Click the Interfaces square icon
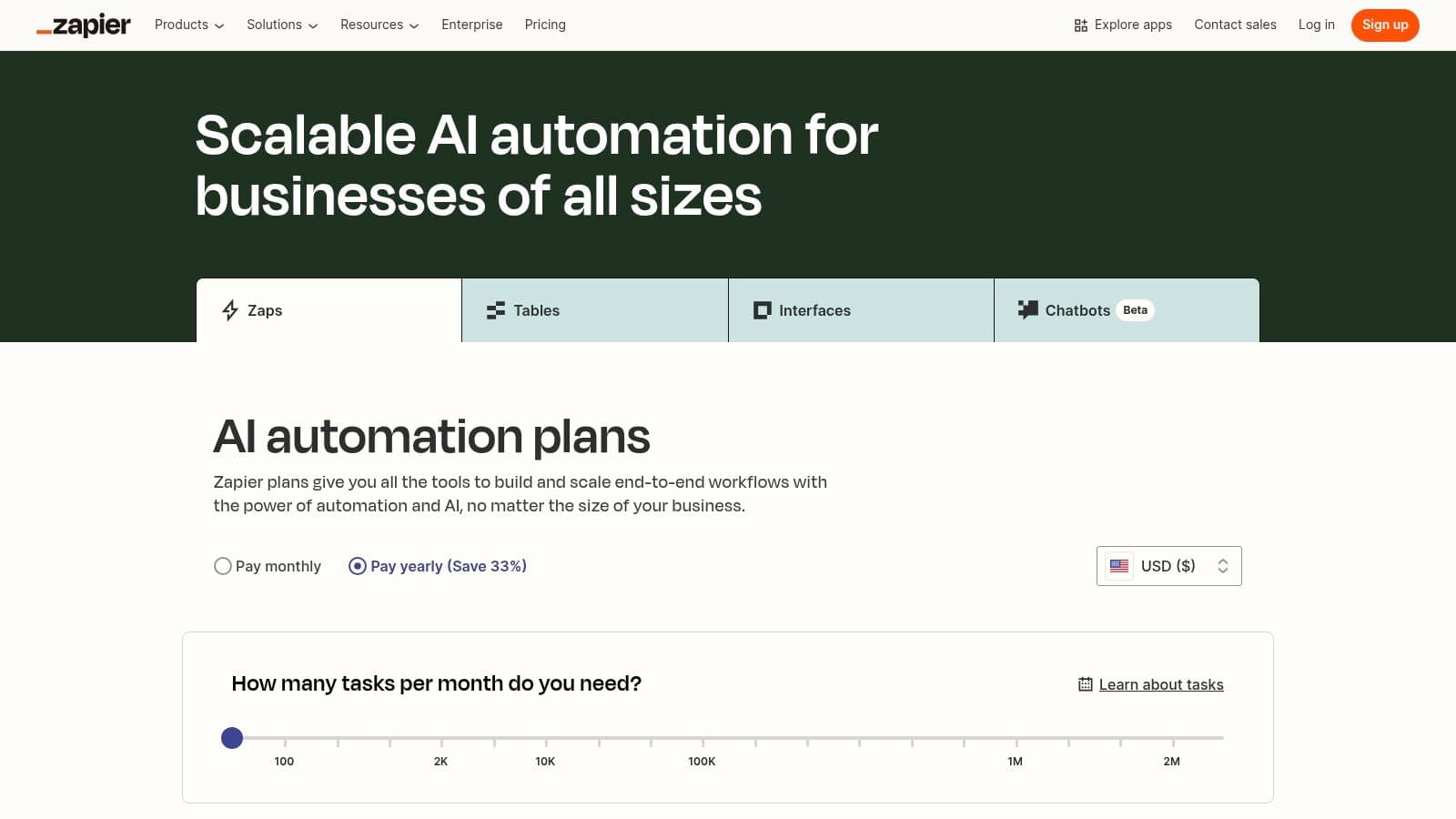This screenshot has width=1456, height=819. (x=762, y=310)
